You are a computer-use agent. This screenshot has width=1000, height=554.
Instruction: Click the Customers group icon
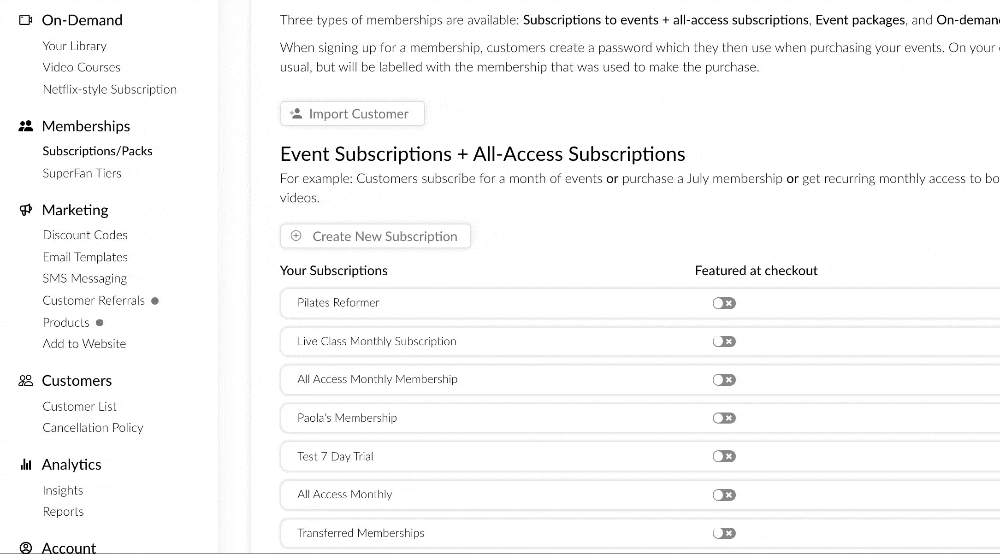tap(26, 381)
